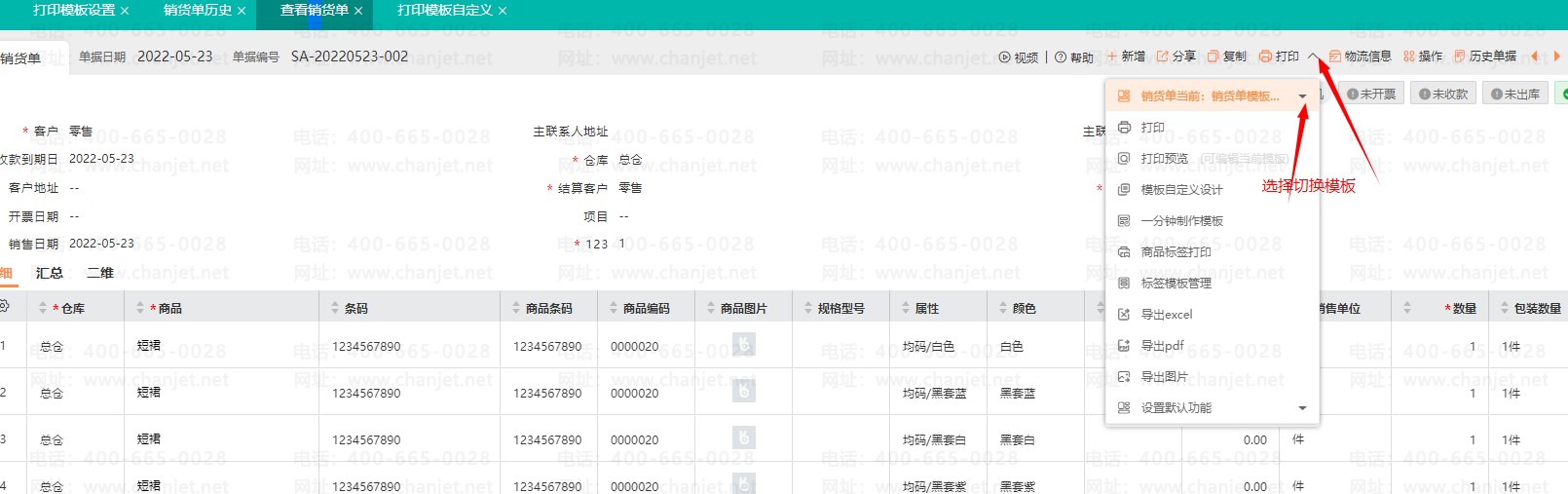
Task: Click the printer icon beside 打印 in the dropdown menu
Action: coord(1124,128)
